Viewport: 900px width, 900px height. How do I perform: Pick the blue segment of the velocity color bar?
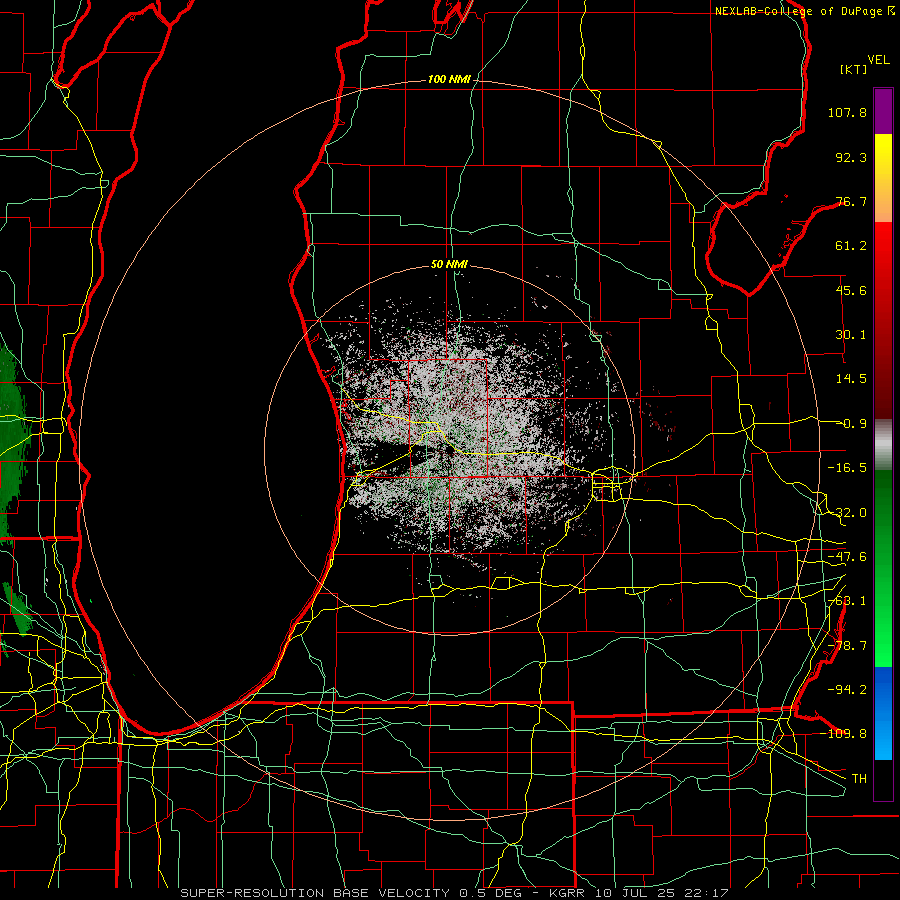(x=883, y=713)
